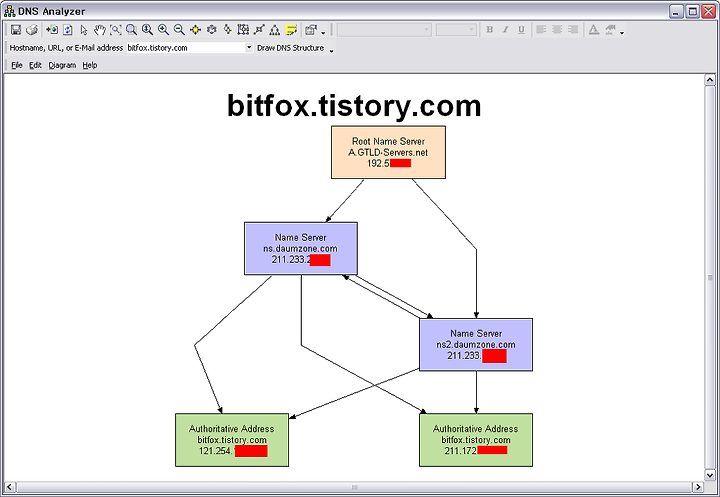Select the hand pan tool

coord(100,30)
